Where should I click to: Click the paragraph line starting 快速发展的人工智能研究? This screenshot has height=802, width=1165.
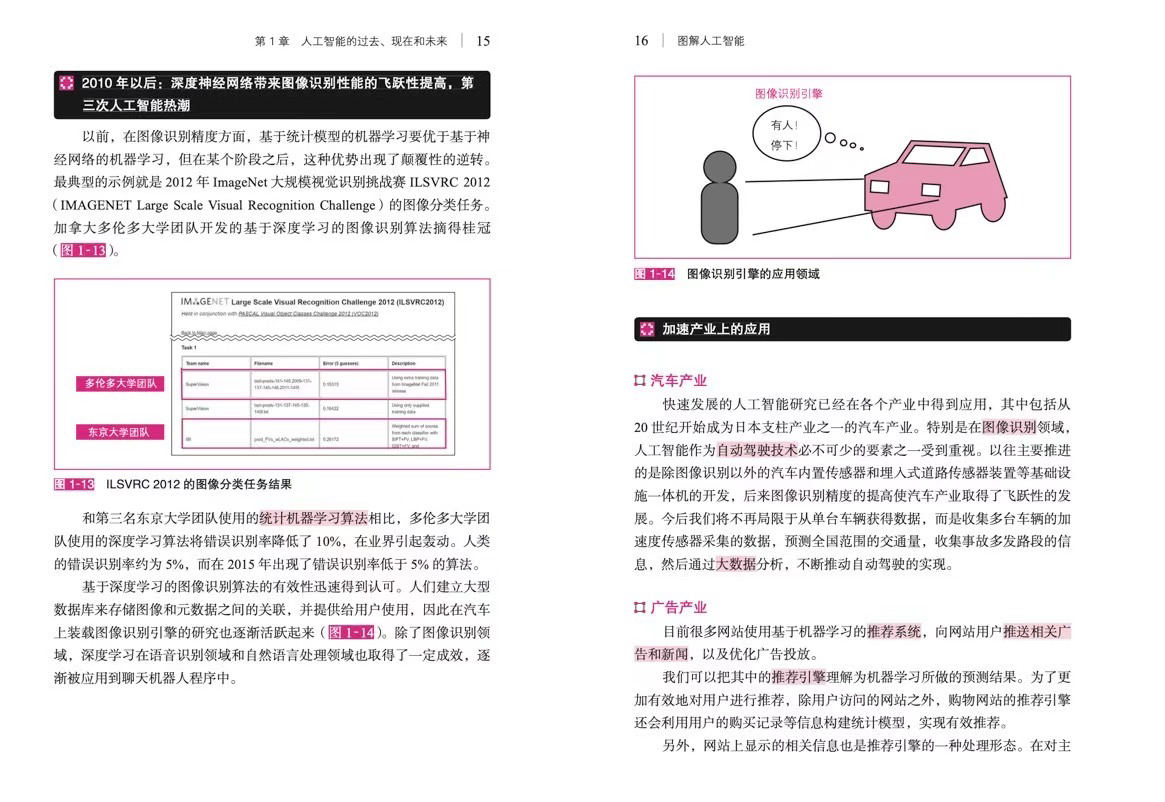click(x=866, y=404)
